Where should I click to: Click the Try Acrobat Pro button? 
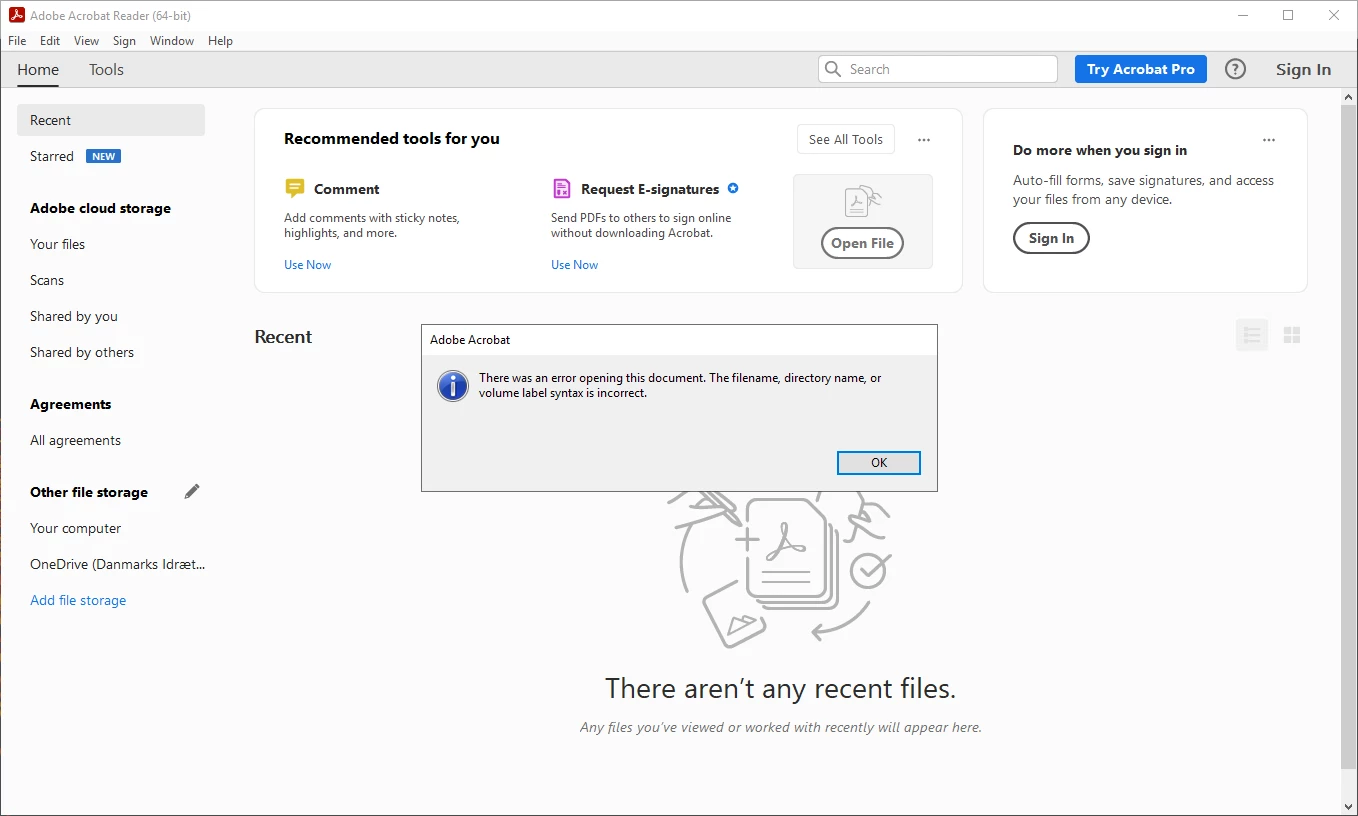click(x=1141, y=69)
